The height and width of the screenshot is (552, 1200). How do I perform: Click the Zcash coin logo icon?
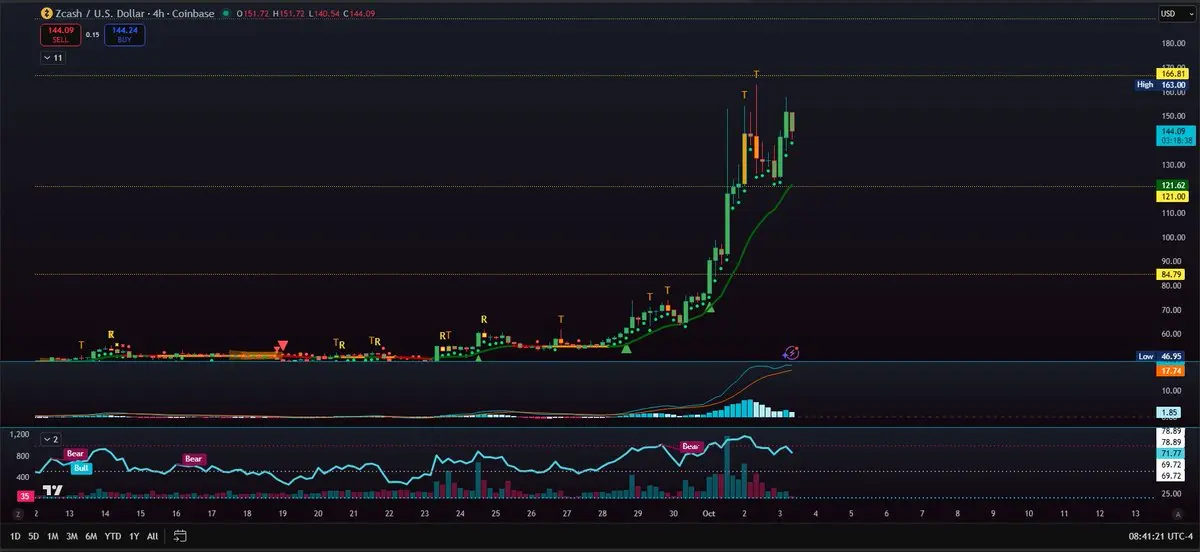[45, 13]
